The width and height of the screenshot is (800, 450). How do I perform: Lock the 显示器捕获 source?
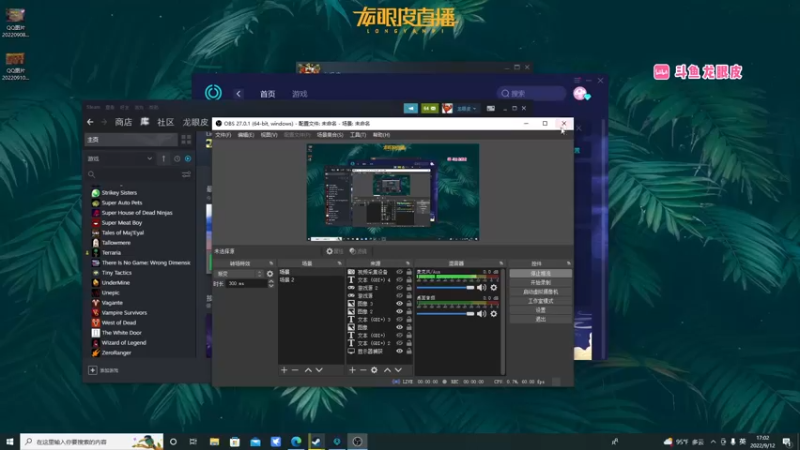[409, 351]
